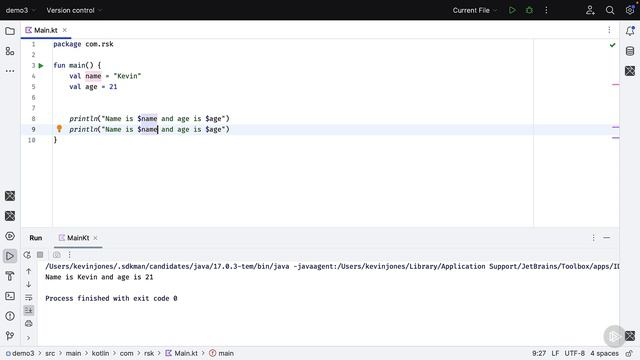Show more tool windows ellipsis in left sidebar
The height and width of the screenshot is (360, 640).
coord(10,71)
